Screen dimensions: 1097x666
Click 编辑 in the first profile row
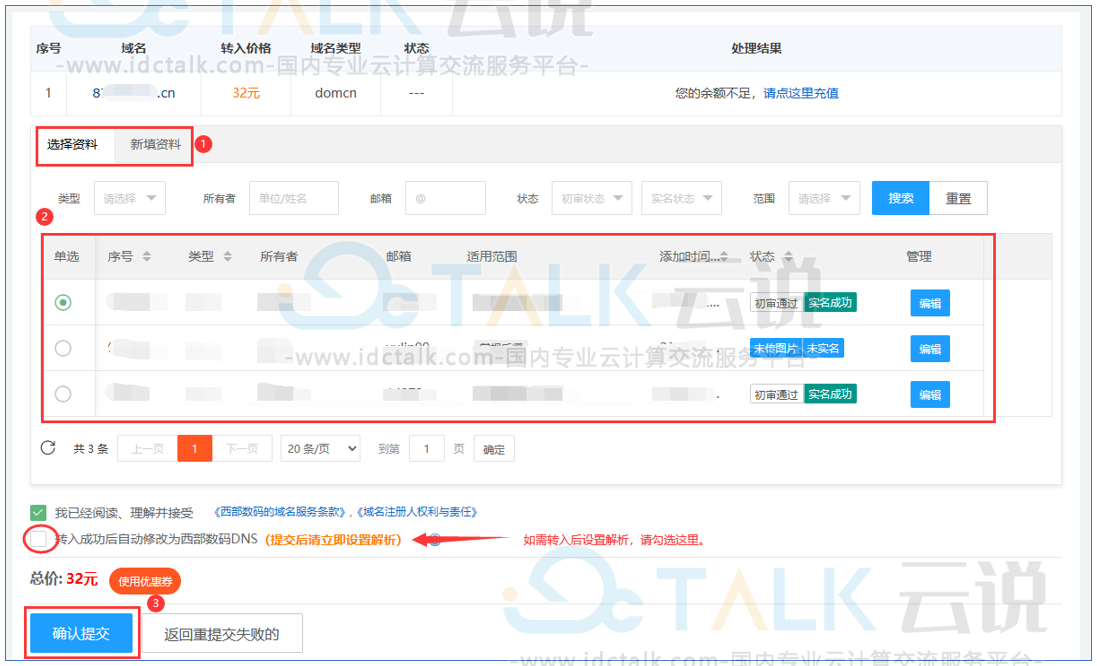coord(930,303)
